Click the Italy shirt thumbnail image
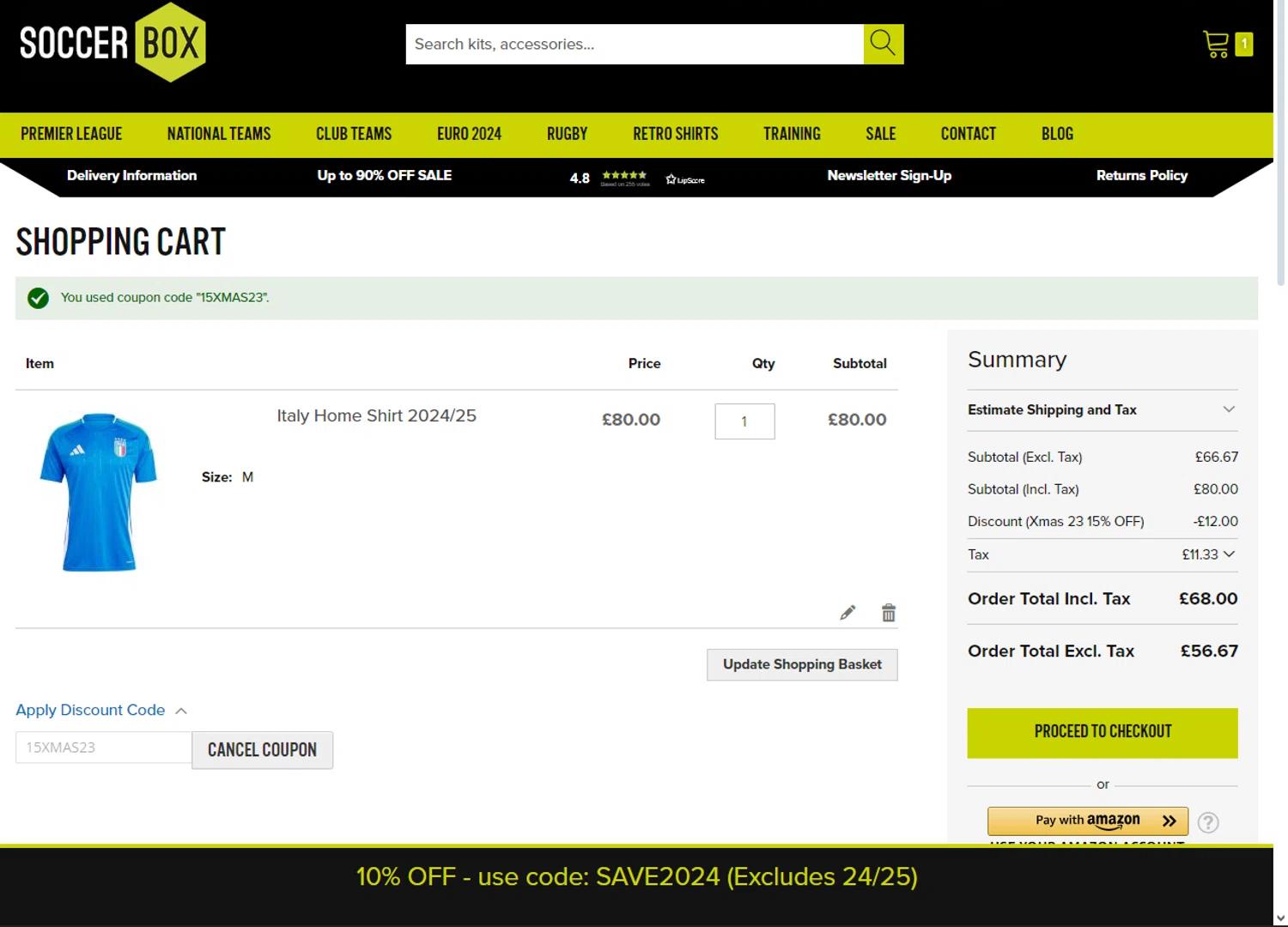 click(x=98, y=492)
